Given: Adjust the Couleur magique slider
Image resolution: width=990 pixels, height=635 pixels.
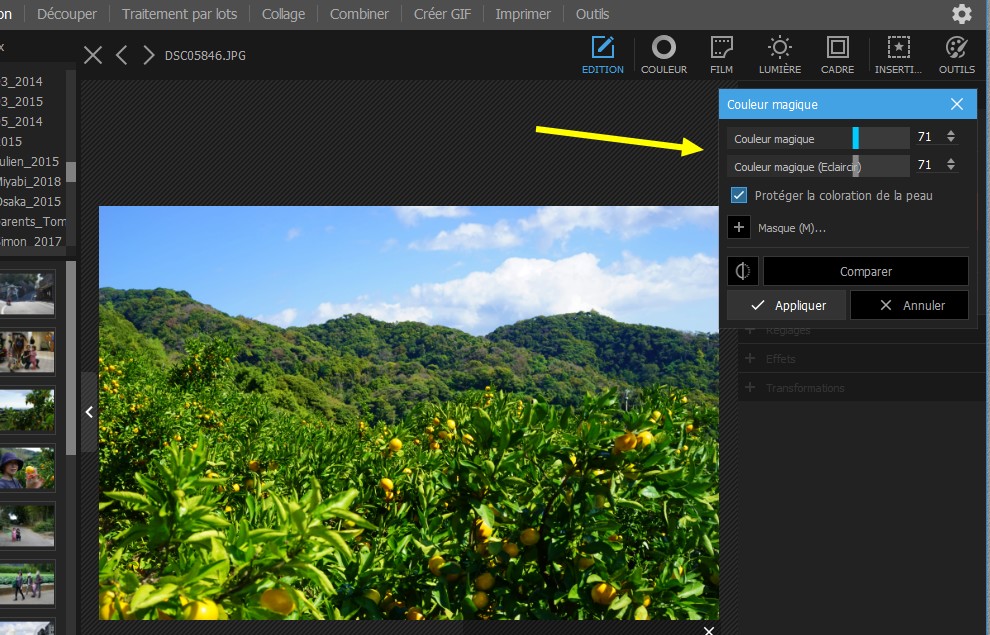Looking at the screenshot, I should click(x=856, y=138).
